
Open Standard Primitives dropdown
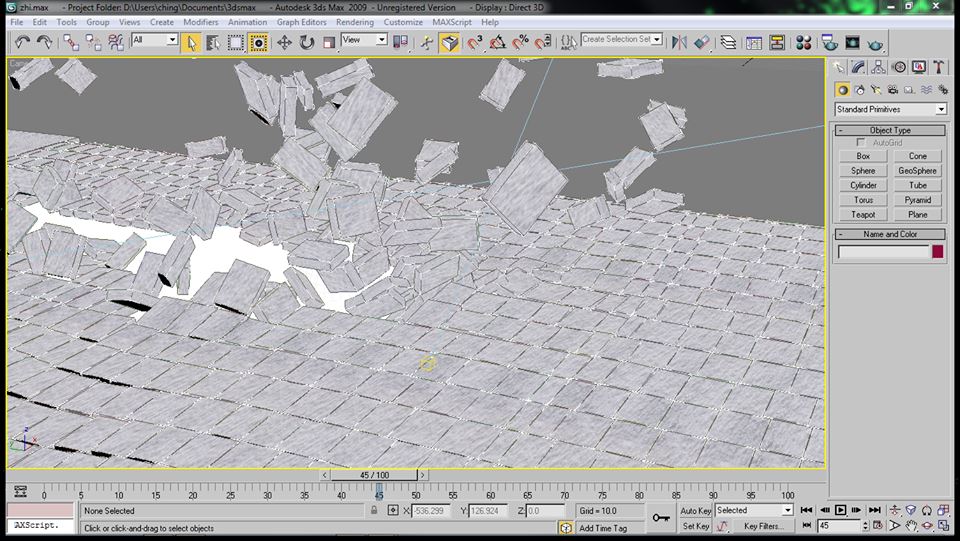(891, 110)
